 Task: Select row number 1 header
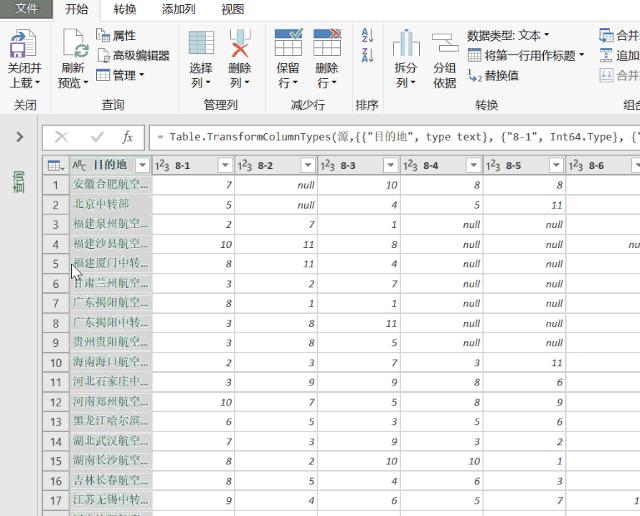[x=56, y=185]
